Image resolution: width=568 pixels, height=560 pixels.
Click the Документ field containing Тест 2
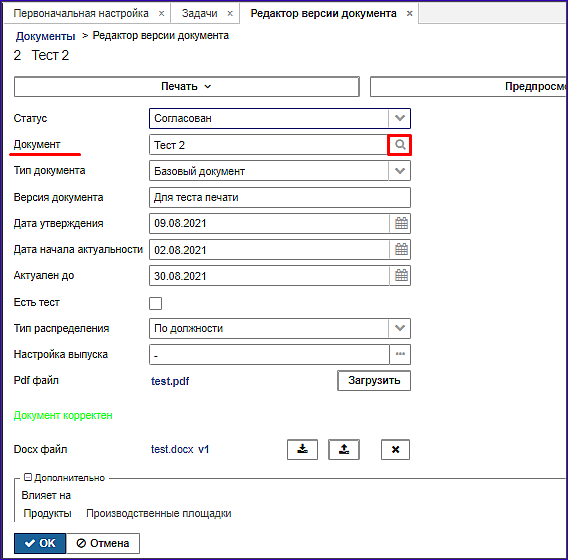point(268,145)
